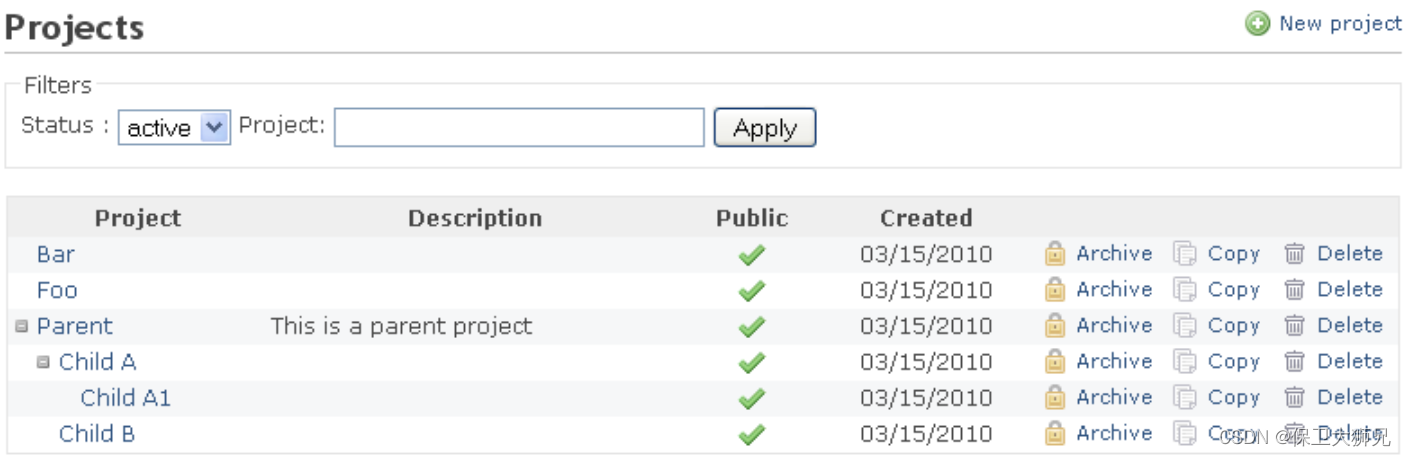The width and height of the screenshot is (1406, 456).
Task: Click the trash Delete icon for Parent
Action: [1294, 326]
